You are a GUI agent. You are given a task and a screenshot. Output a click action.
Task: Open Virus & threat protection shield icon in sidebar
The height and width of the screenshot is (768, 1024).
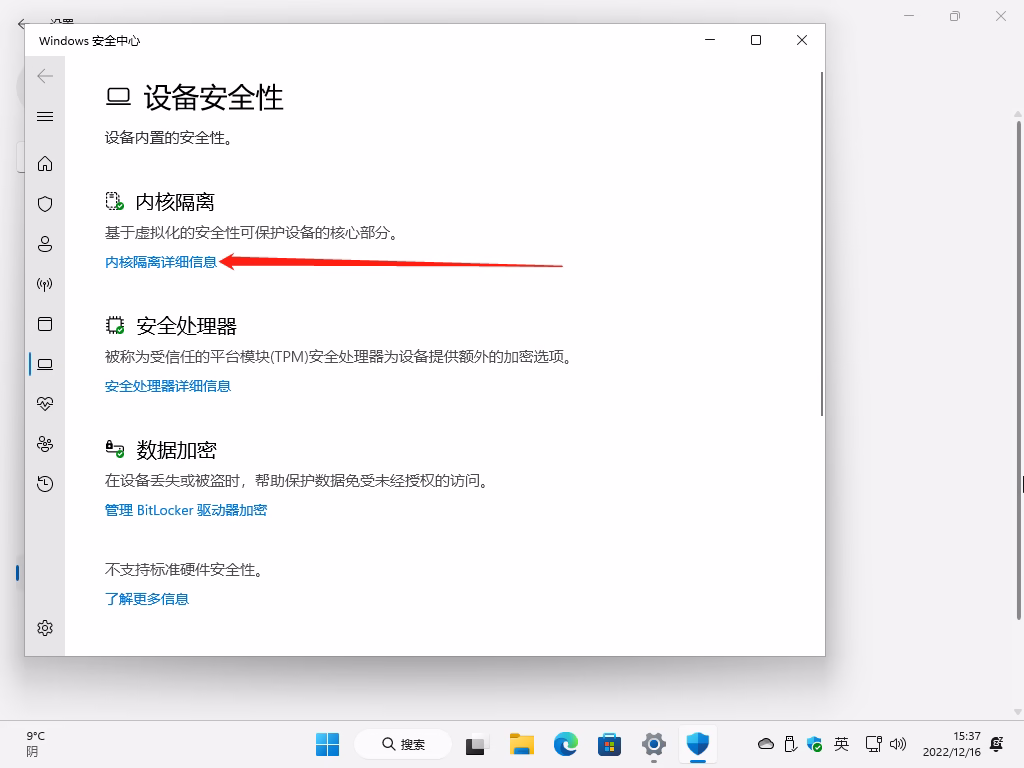(x=44, y=203)
